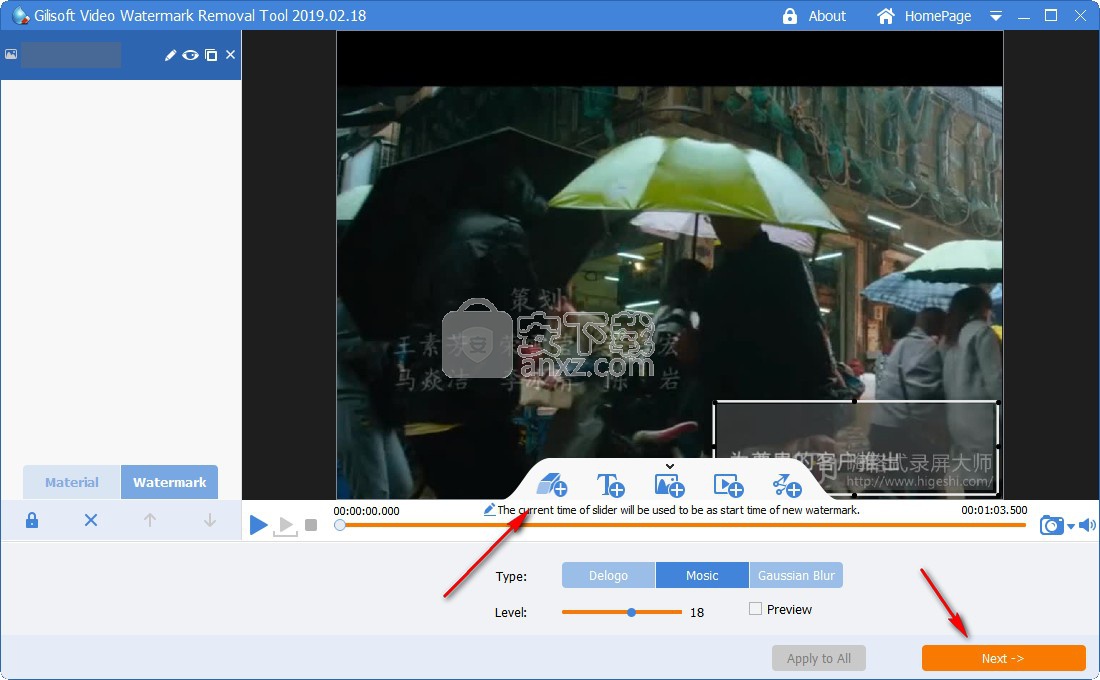Screen dimensions: 1100x680
Task: Toggle visibility with the eye icon
Action: 190,55
